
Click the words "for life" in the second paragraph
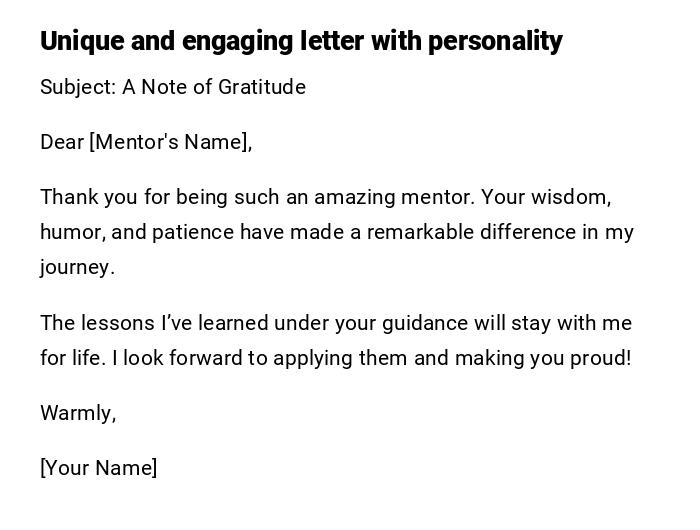71,358
